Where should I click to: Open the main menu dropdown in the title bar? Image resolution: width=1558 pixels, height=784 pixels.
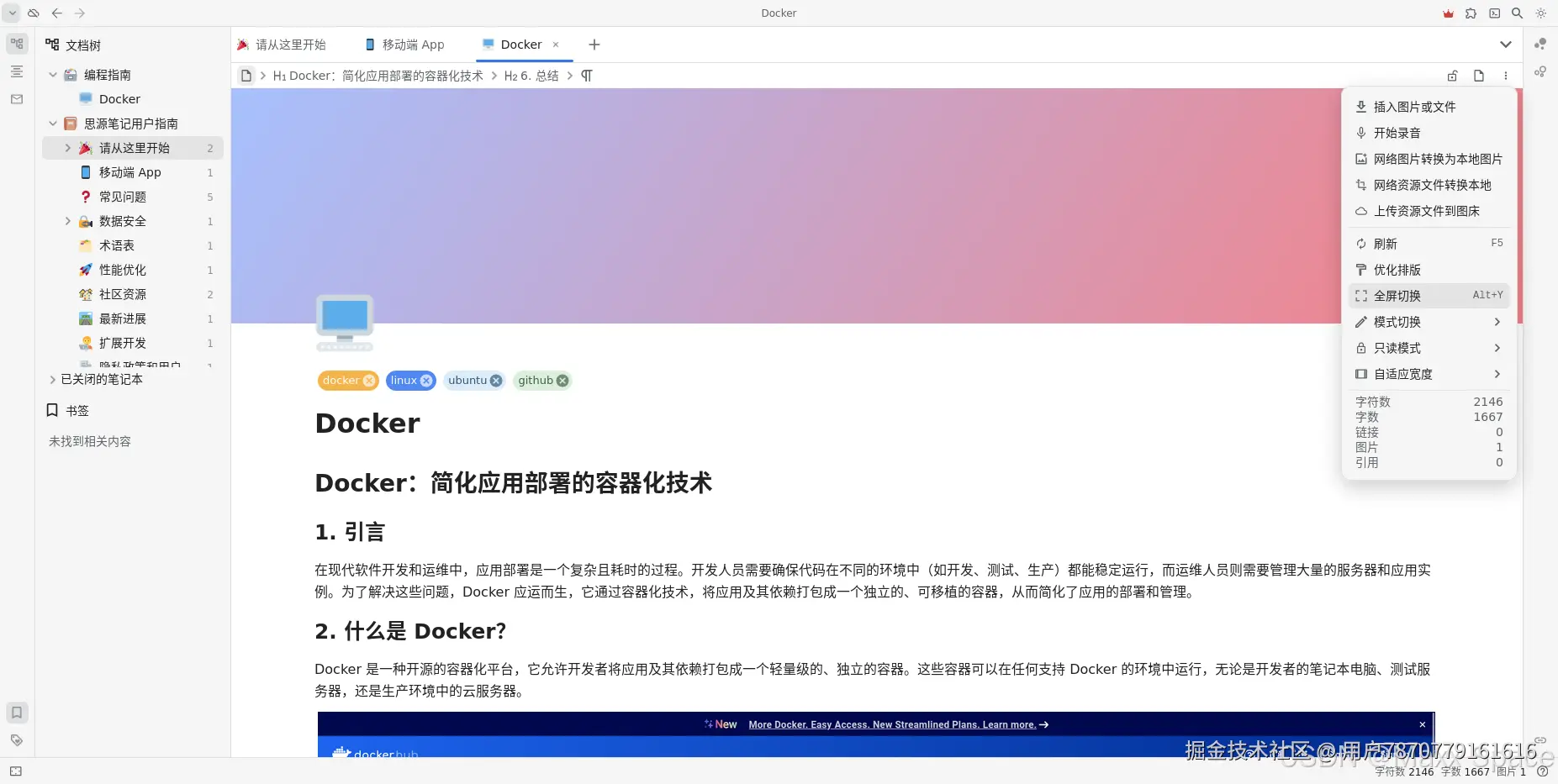(x=12, y=13)
